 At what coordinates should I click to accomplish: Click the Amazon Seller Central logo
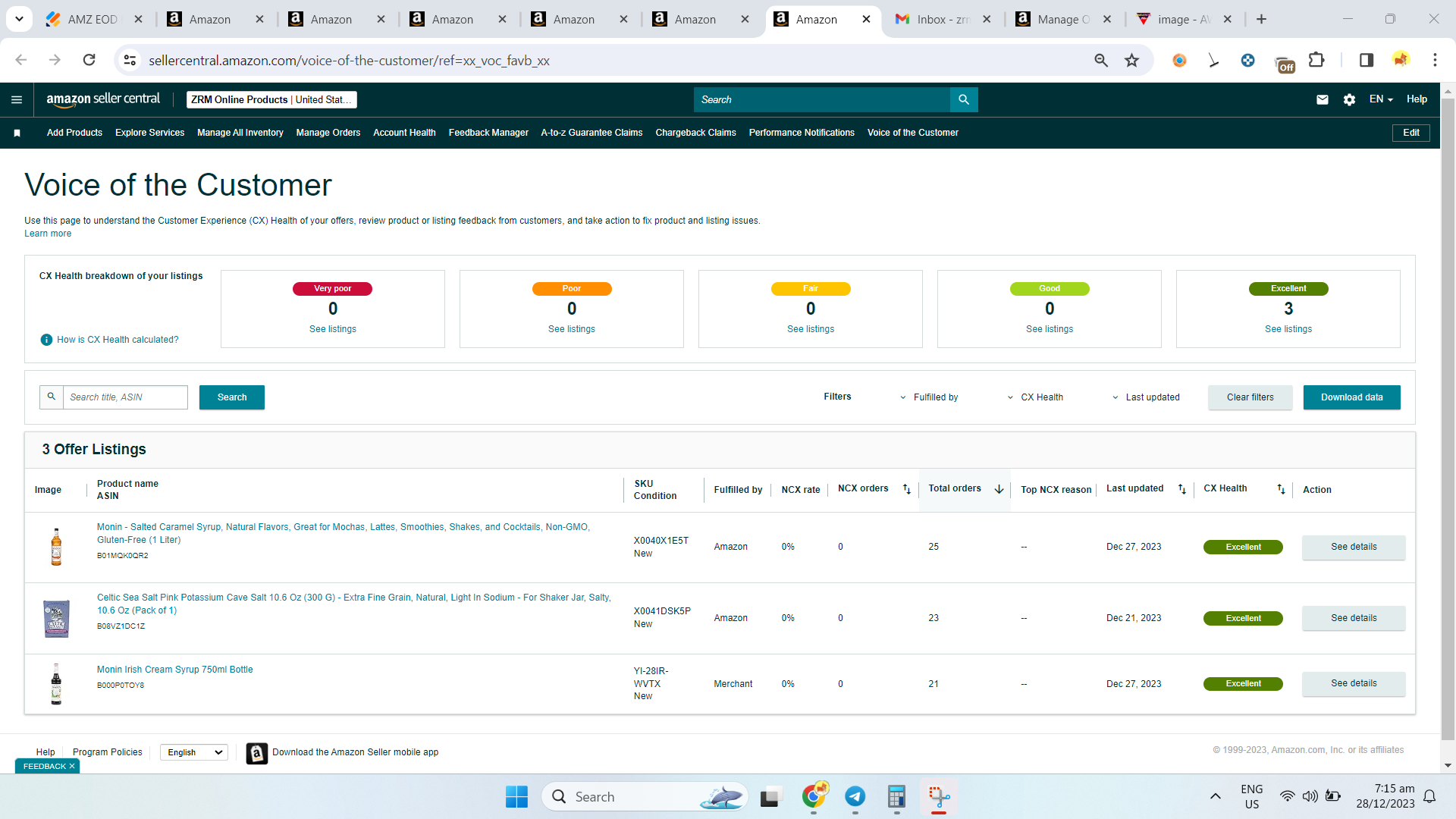click(x=103, y=99)
